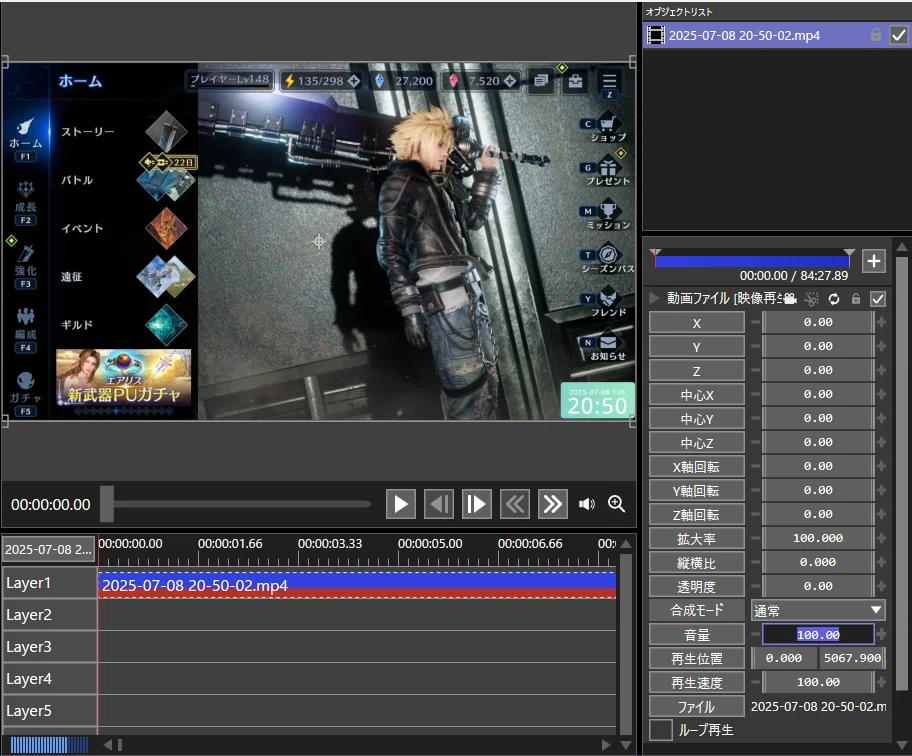Viewport: 912px width, 756px height.
Task: Click the Layer2 header
Action: [49, 615]
